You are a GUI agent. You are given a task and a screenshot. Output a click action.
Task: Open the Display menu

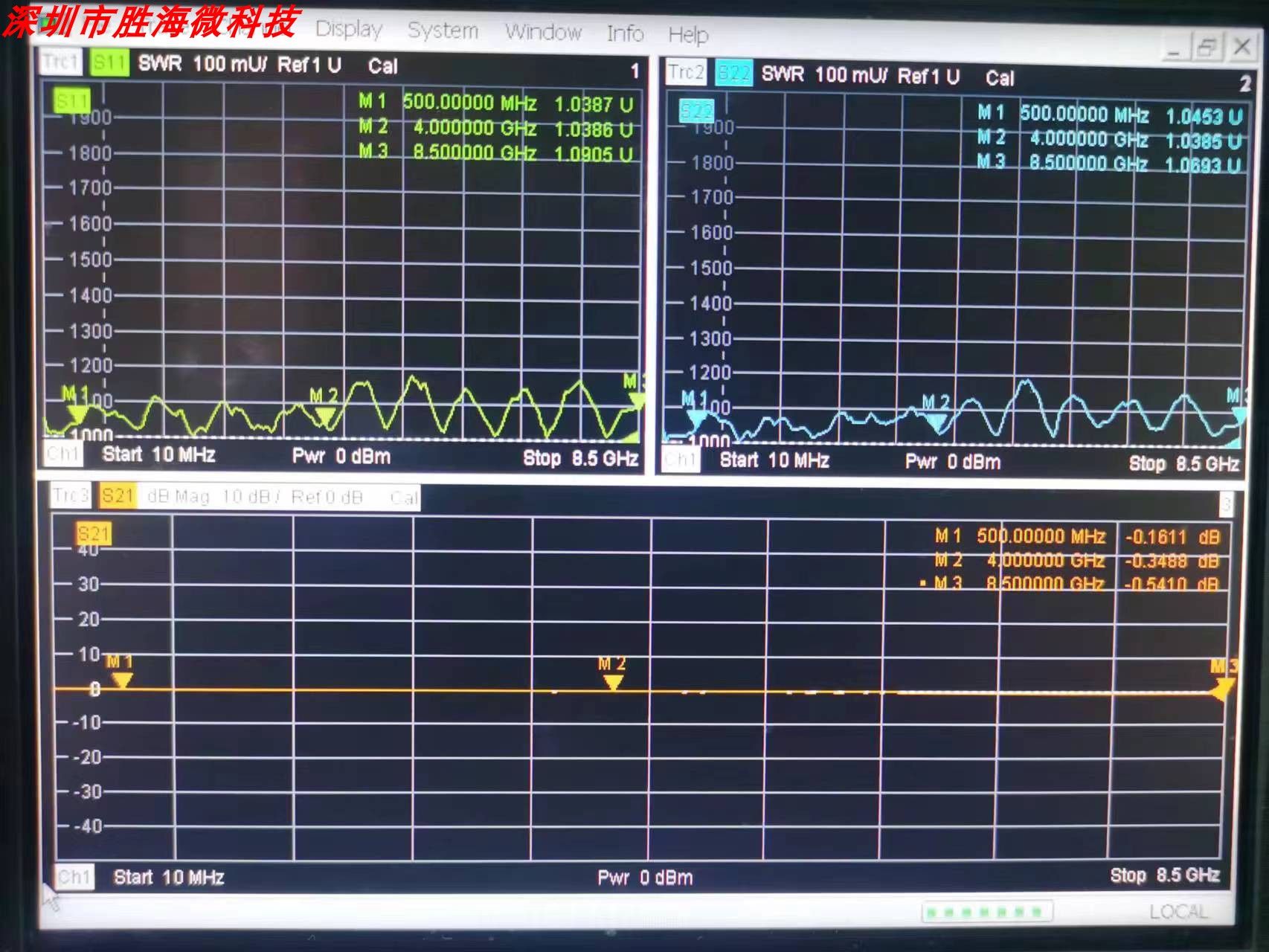point(348,29)
